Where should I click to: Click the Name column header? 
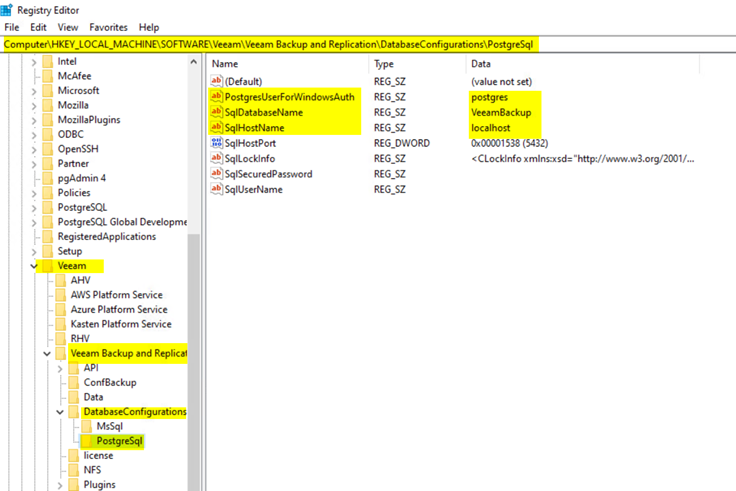[225, 64]
